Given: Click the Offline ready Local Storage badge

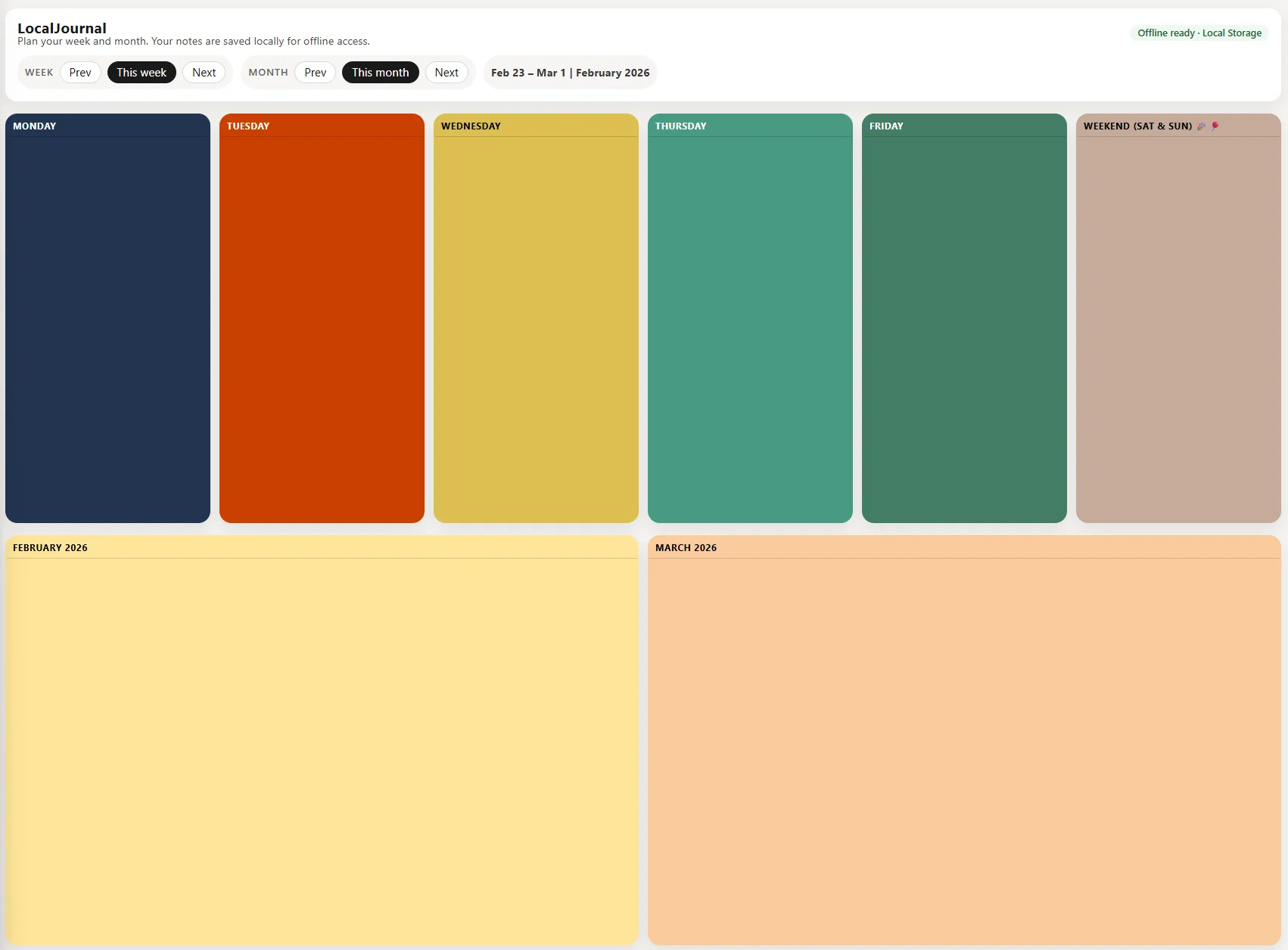Looking at the screenshot, I should (x=1199, y=33).
